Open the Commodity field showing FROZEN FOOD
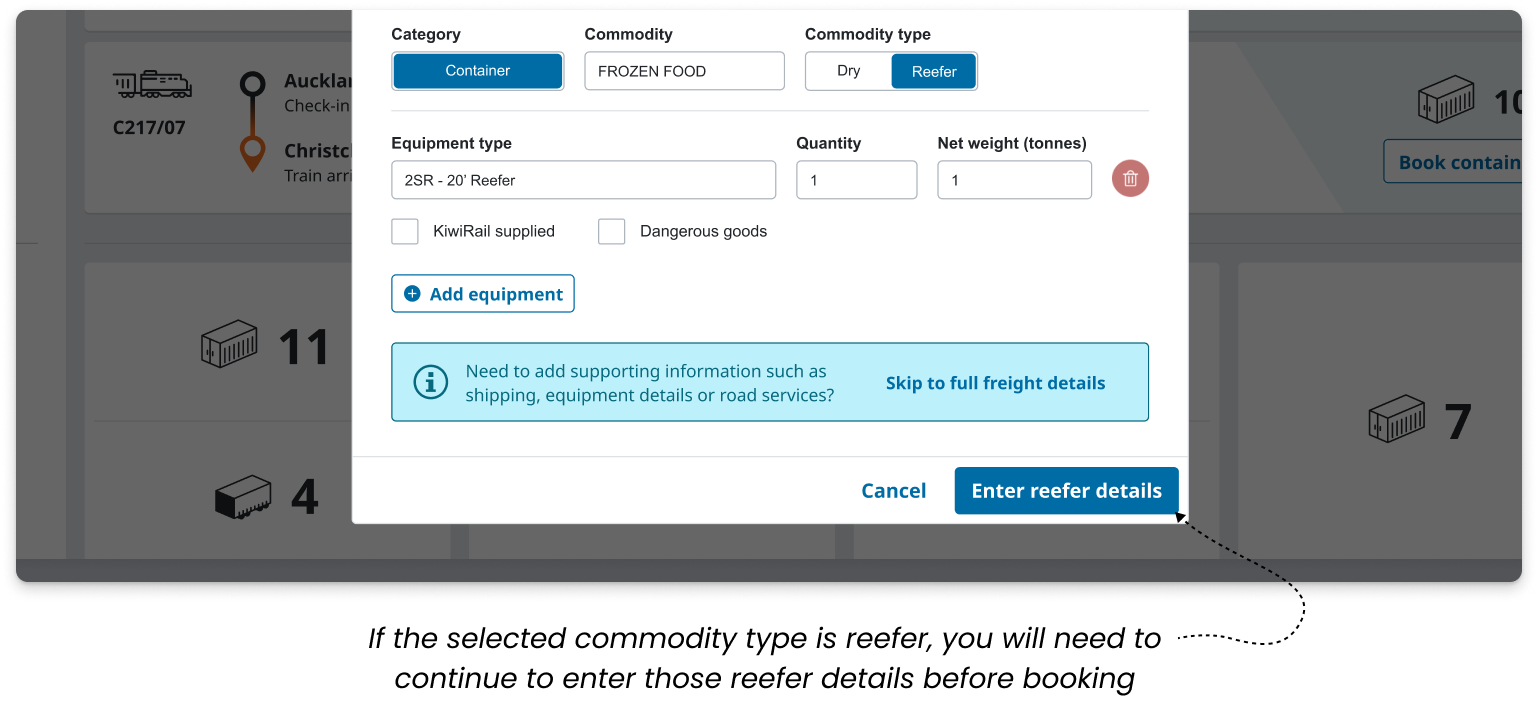Screen dimensions: 1538x716 coord(684,71)
